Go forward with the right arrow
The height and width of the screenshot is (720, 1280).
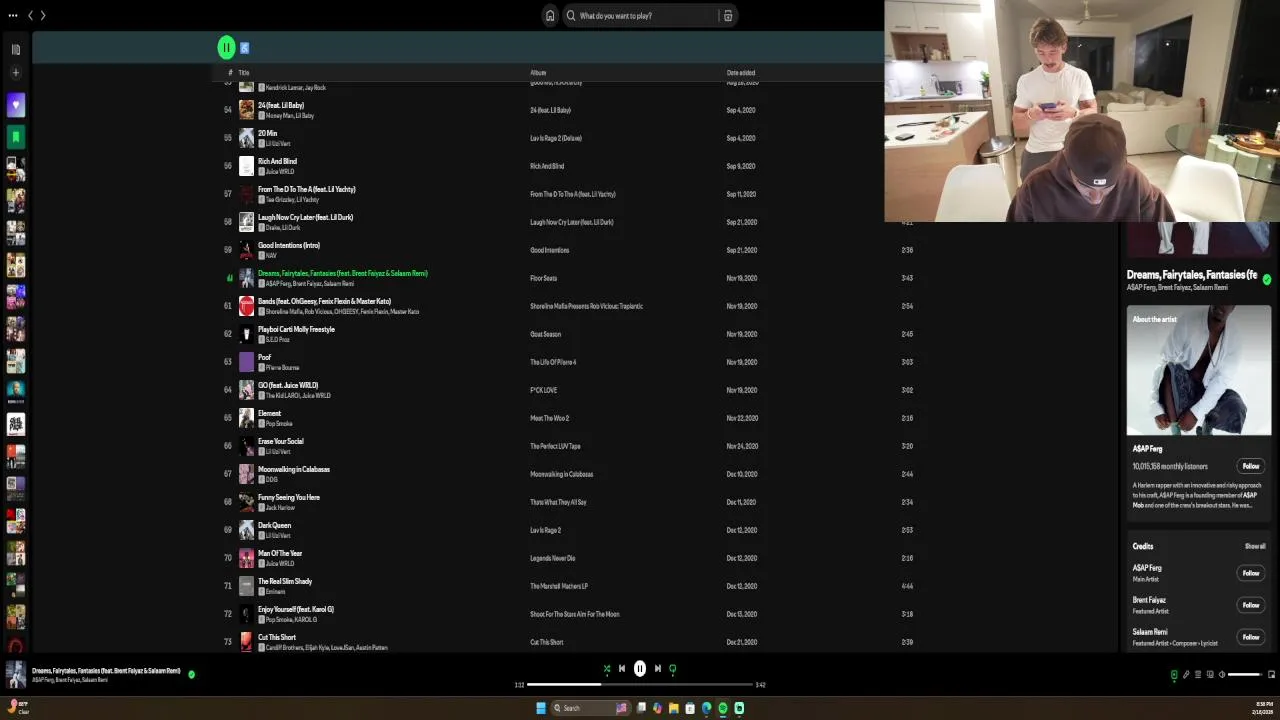(x=43, y=15)
